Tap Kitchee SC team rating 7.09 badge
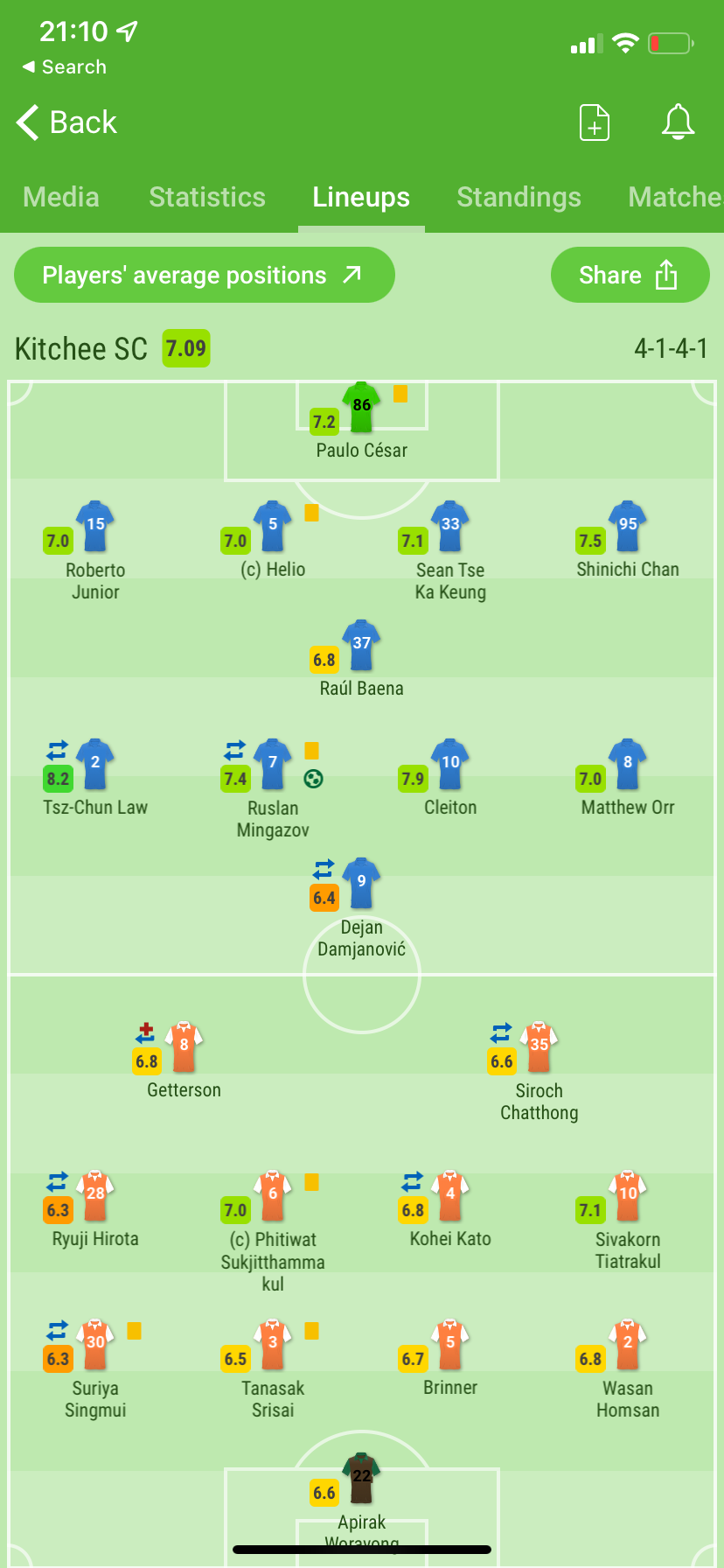 186,348
